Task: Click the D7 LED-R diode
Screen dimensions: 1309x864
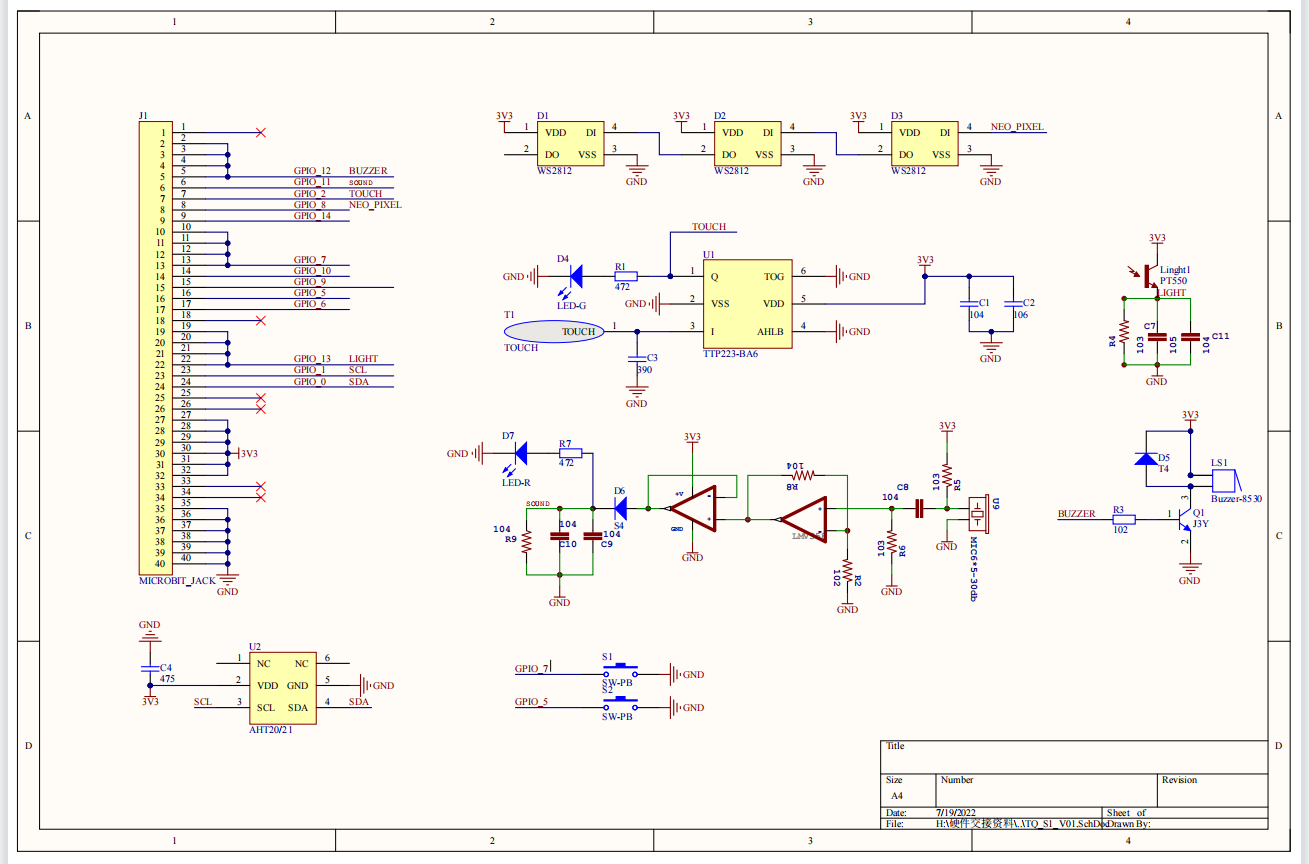Action: pyautogui.click(x=520, y=453)
